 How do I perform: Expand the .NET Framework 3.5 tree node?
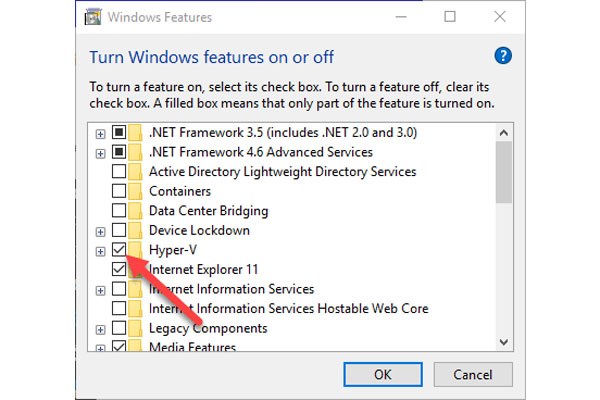point(100,134)
